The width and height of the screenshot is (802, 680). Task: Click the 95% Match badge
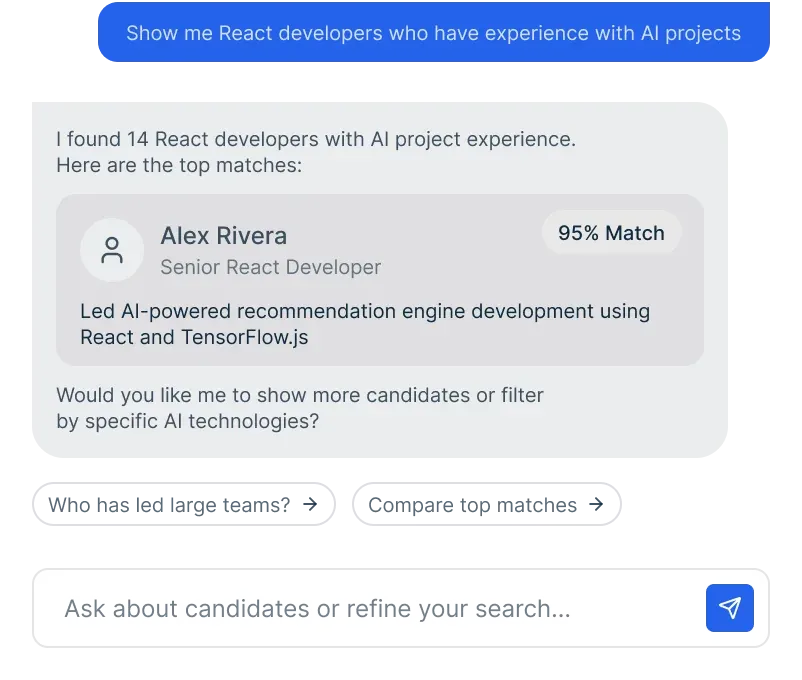(611, 232)
